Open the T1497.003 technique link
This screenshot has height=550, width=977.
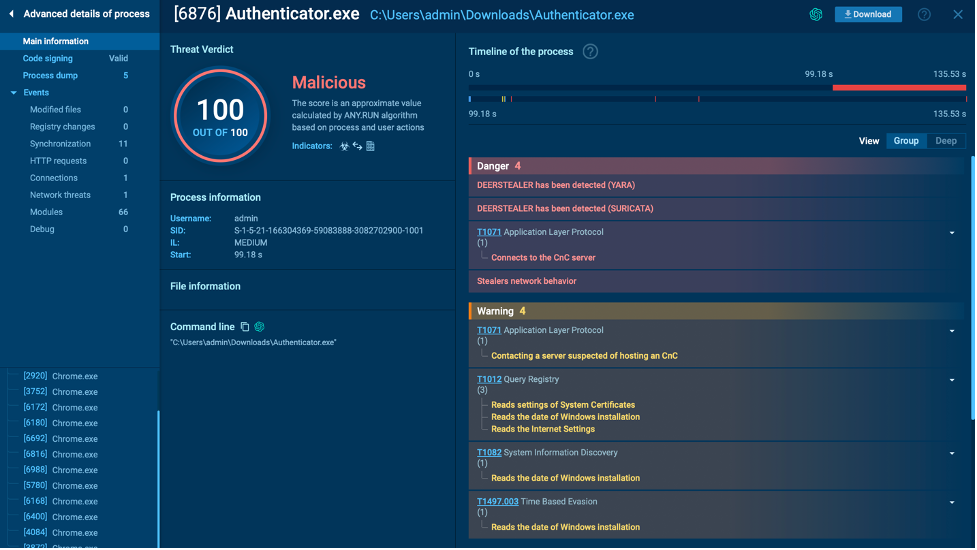point(498,502)
